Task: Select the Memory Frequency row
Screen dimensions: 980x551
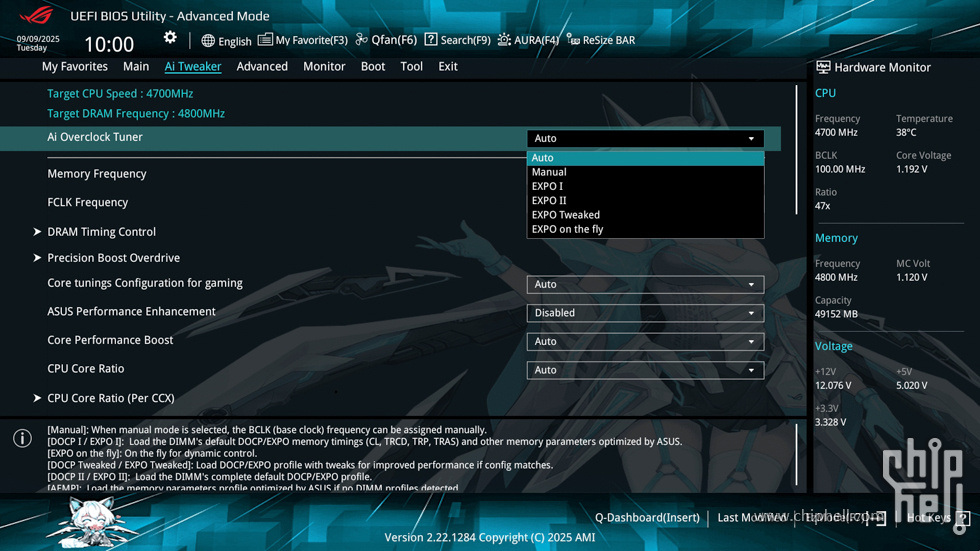Action: (x=97, y=174)
